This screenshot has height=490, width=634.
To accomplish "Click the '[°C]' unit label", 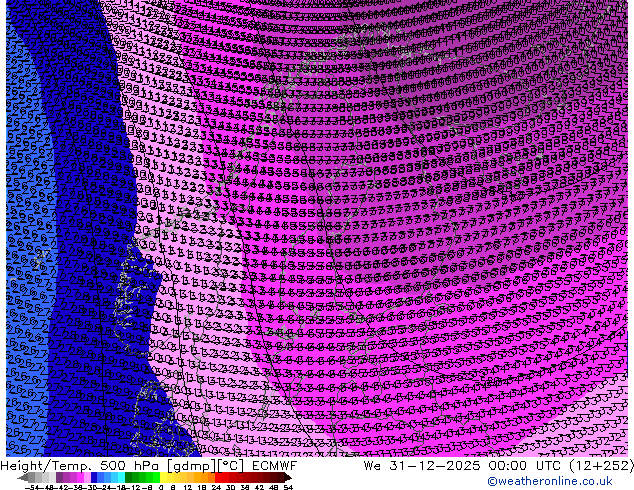I will 232,466.
